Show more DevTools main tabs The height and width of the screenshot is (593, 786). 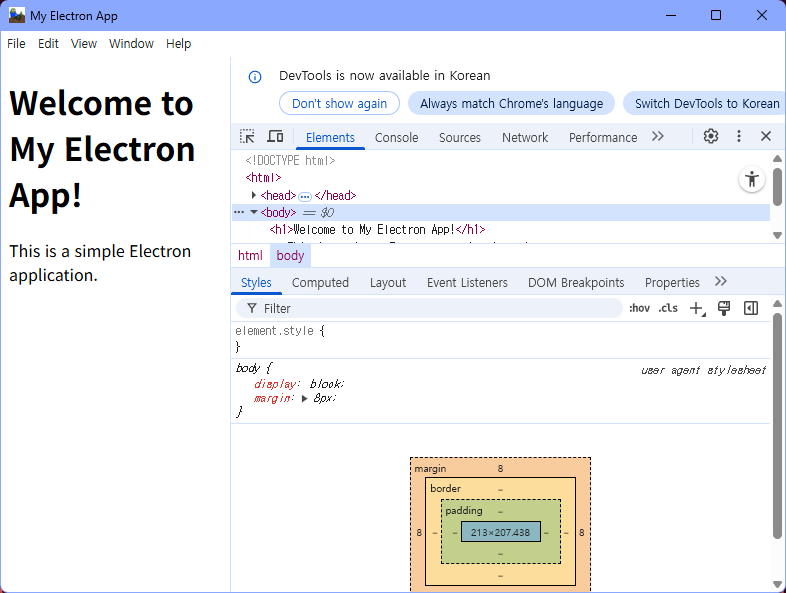658,137
